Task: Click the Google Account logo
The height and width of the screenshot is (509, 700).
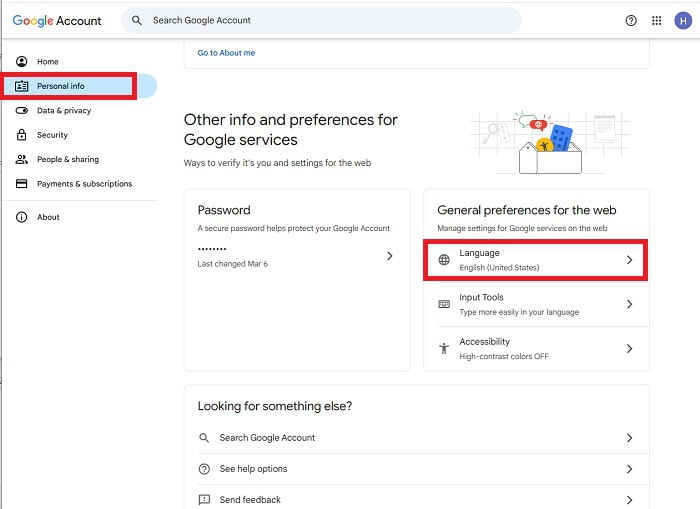Action: click(57, 20)
